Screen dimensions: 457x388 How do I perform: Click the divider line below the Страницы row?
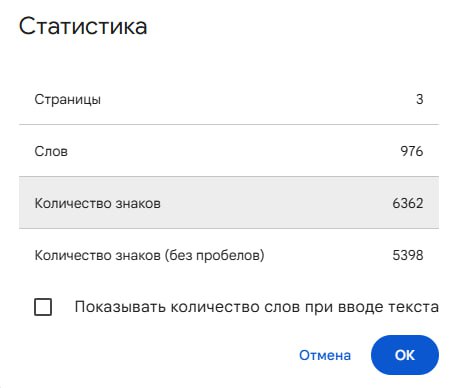(x=229, y=124)
